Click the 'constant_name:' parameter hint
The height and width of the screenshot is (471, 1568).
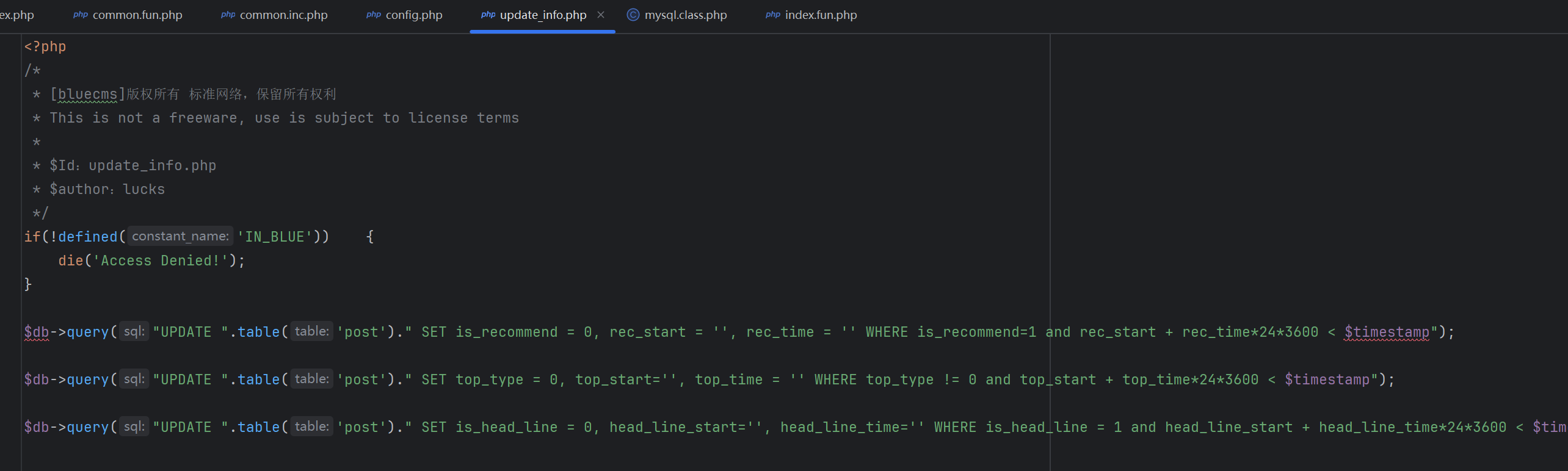pos(181,236)
